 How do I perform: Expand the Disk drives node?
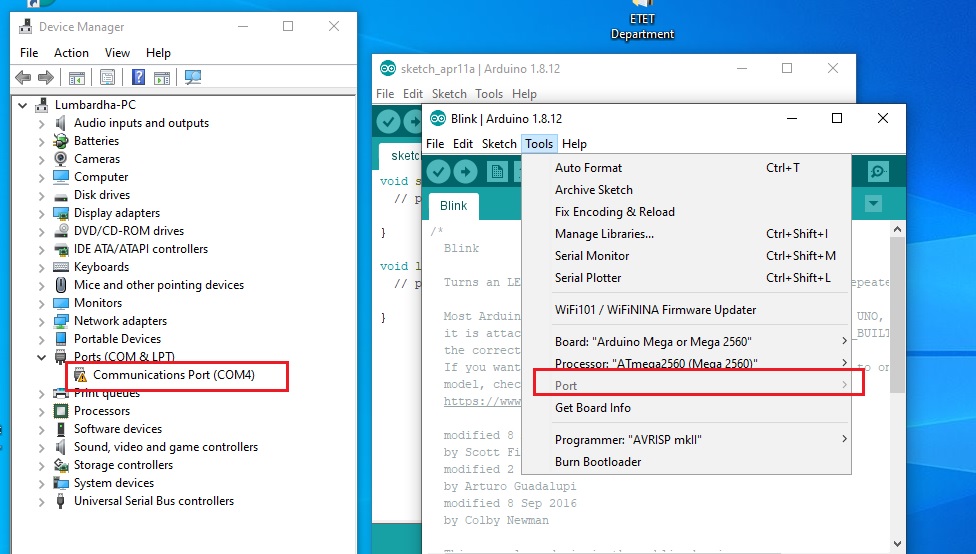(41, 195)
